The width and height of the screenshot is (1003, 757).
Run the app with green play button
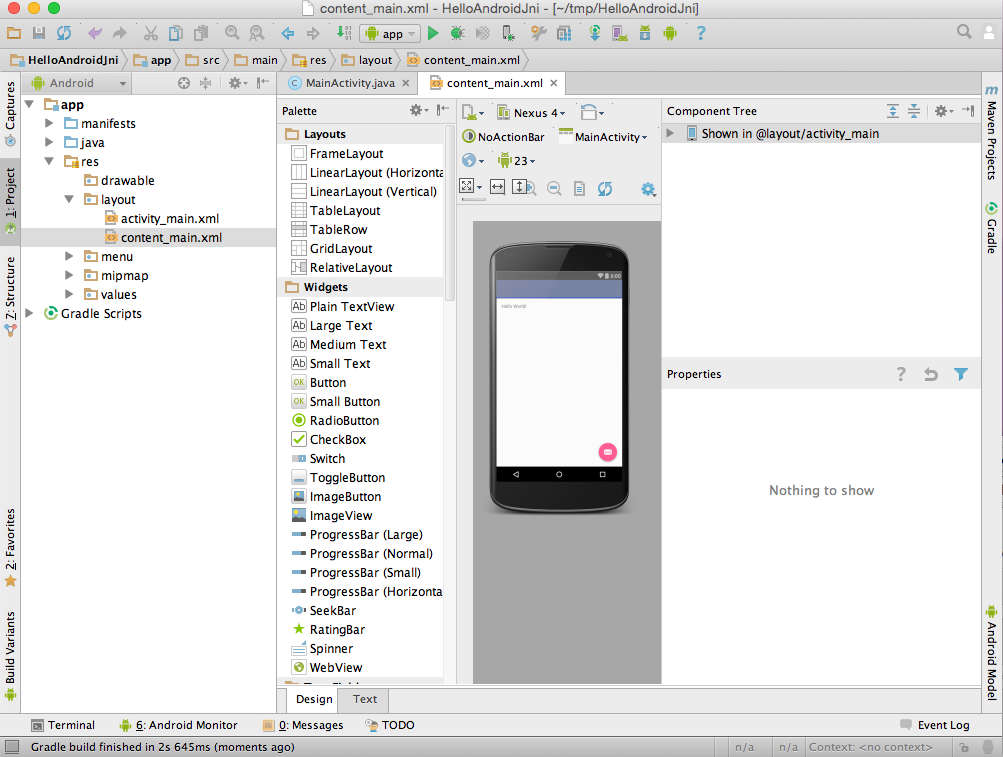coord(433,33)
